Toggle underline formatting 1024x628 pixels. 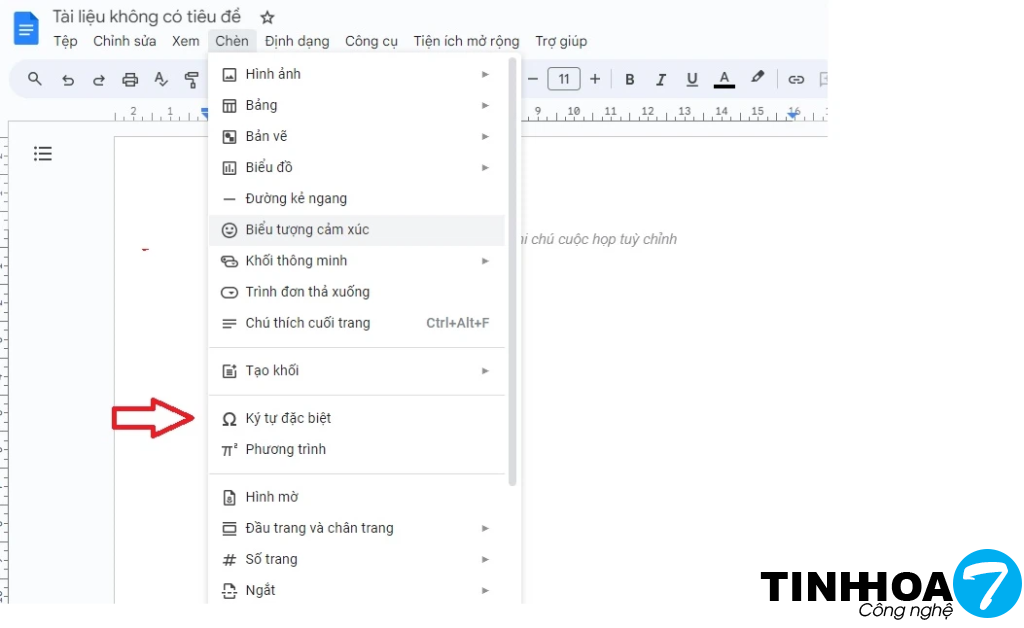pyautogui.click(x=692, y=79)
